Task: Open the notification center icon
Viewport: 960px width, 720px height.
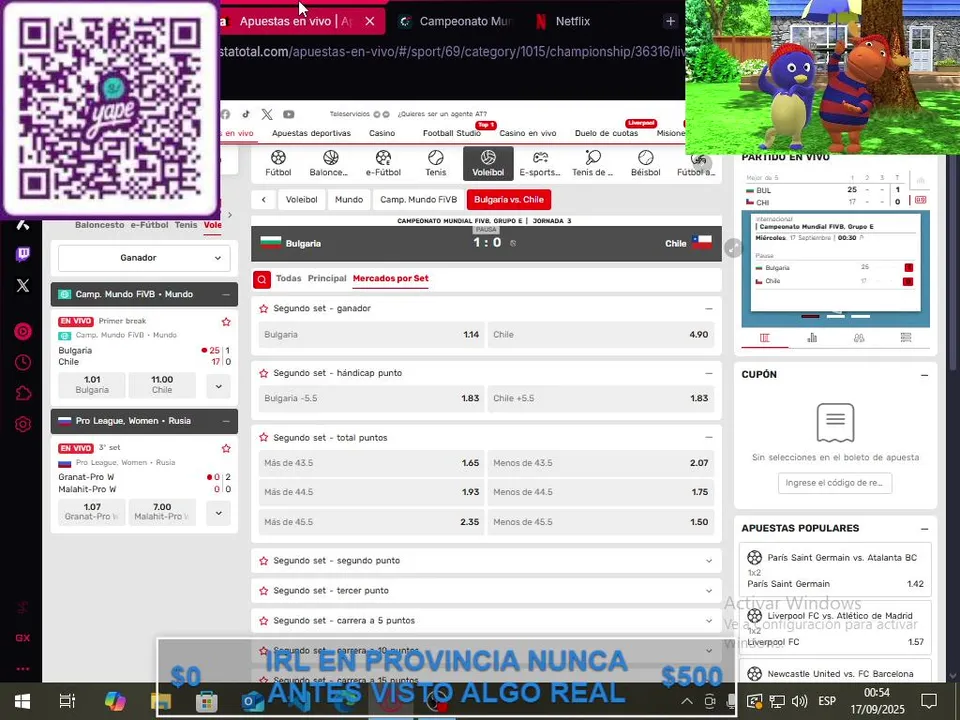Action: (929, 701)
